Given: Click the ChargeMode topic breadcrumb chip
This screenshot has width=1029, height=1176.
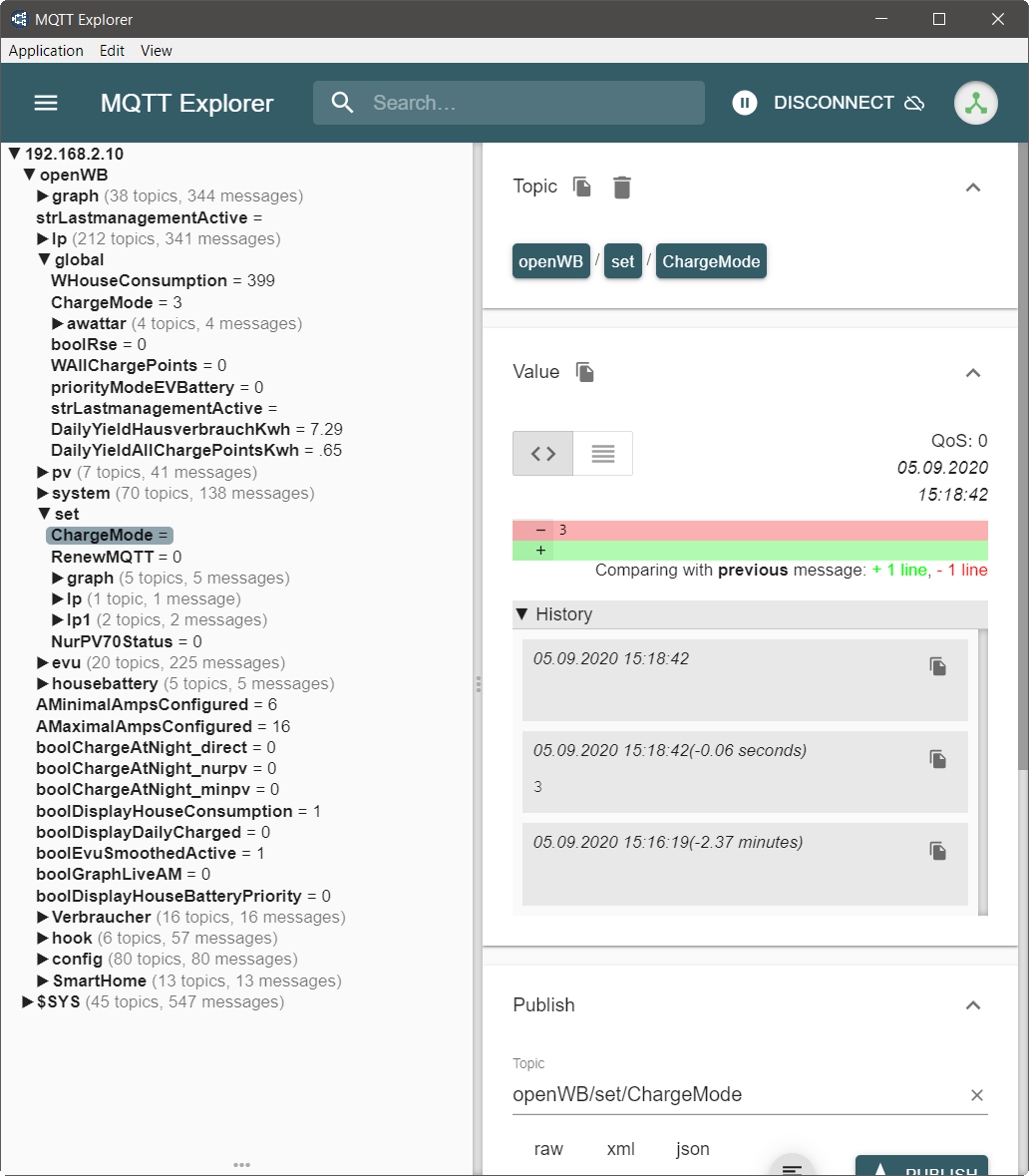Looking at the screenshot, I should coord(711,261).
